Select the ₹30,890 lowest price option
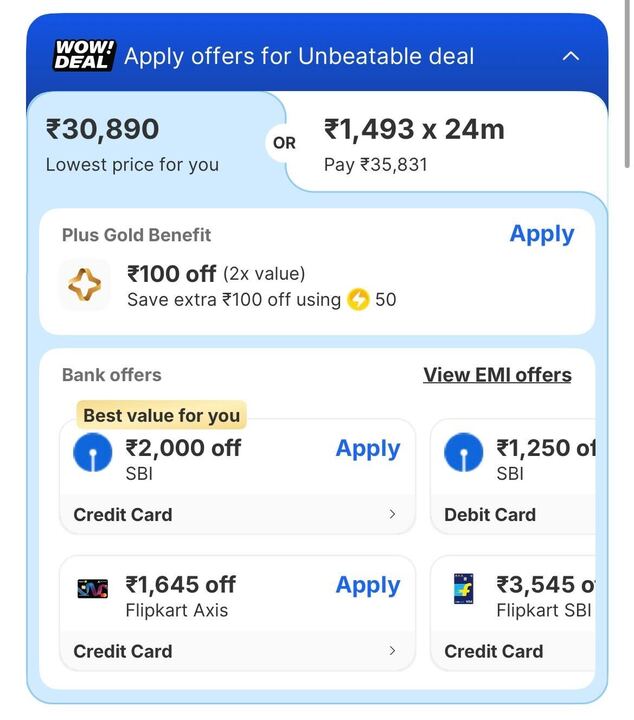This screenshot has height=720, width=634. point(132,145)
